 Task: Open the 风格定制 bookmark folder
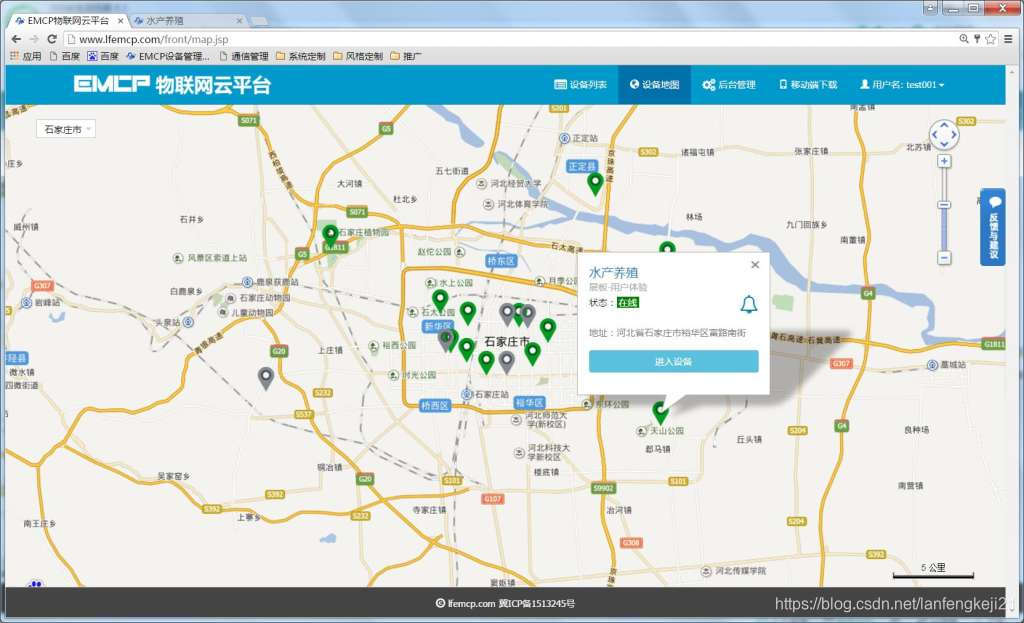358,56
